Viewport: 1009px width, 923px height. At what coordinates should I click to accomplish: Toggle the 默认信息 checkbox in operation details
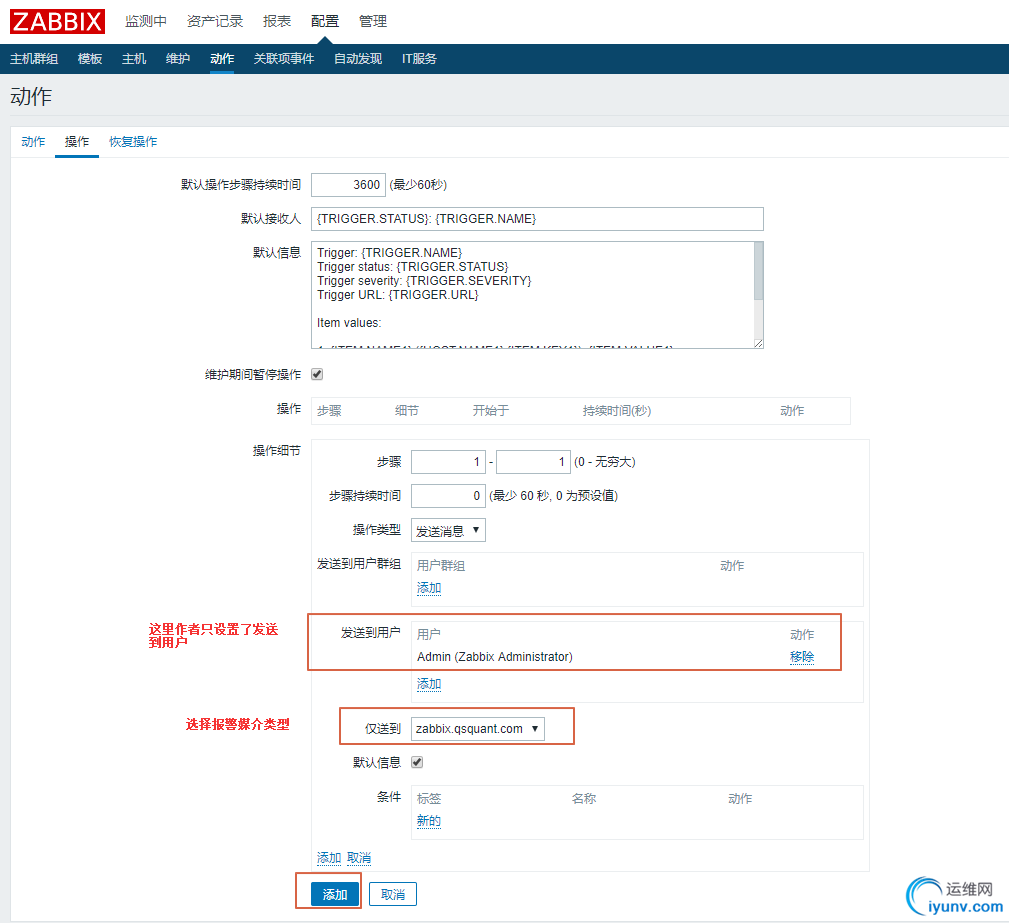[417, 762]
